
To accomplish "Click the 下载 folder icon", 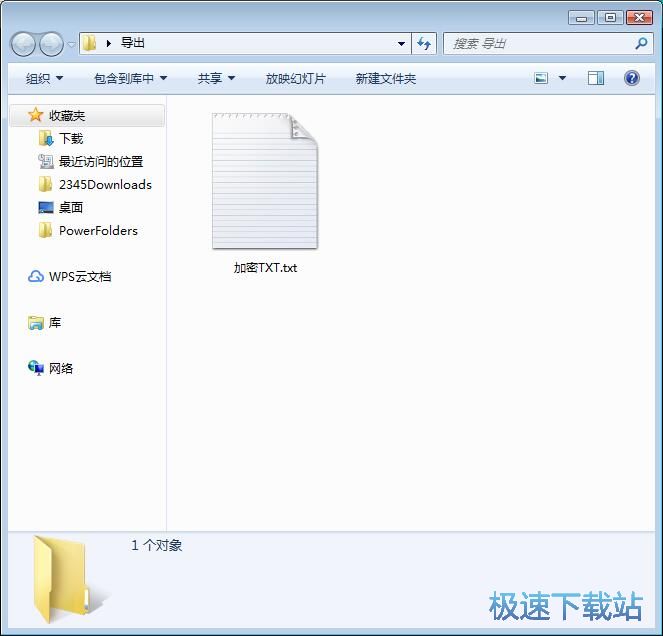I will coord(46,138).
